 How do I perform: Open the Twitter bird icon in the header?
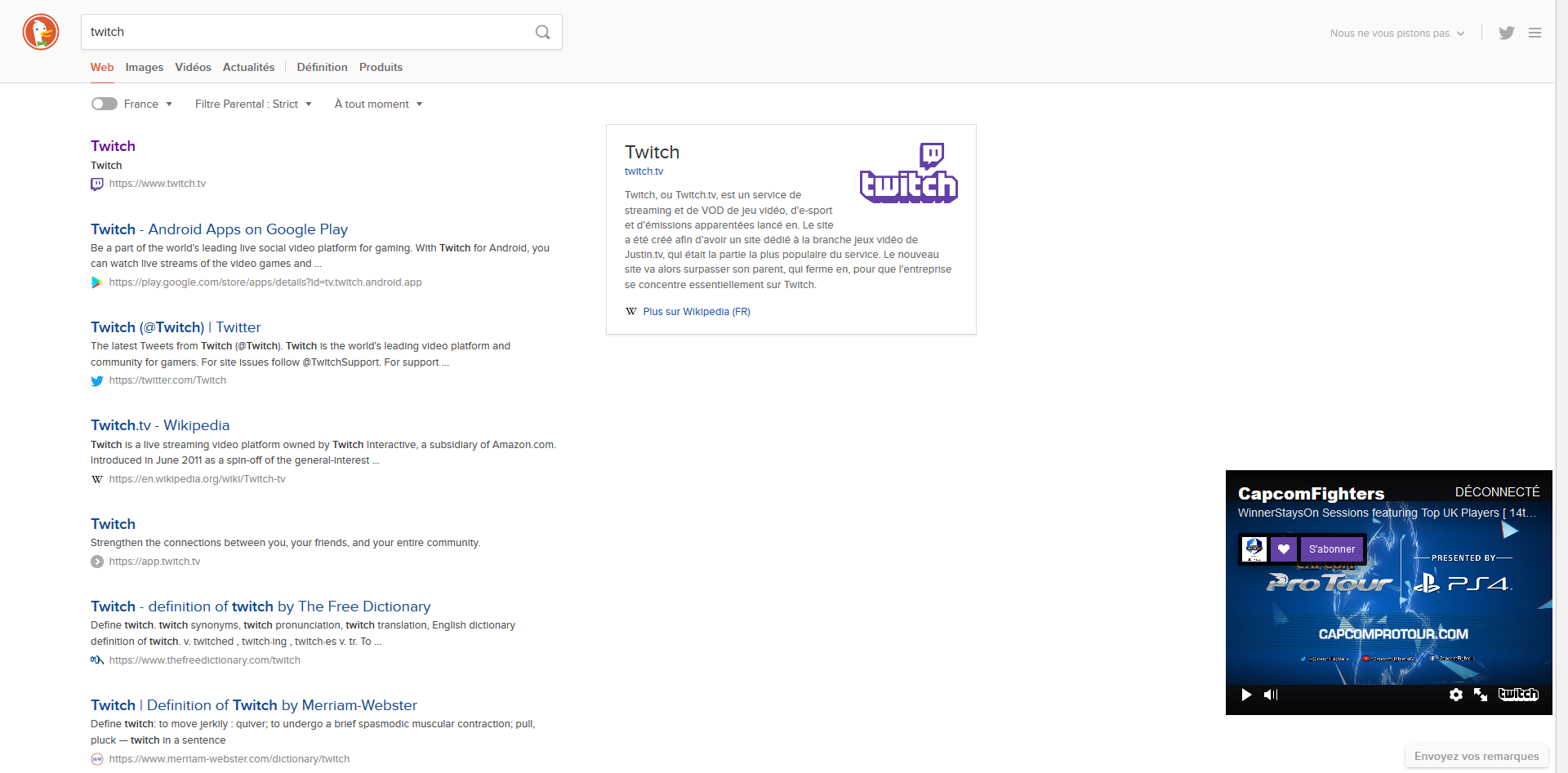pyautogui.click(x=1507, y=33)
